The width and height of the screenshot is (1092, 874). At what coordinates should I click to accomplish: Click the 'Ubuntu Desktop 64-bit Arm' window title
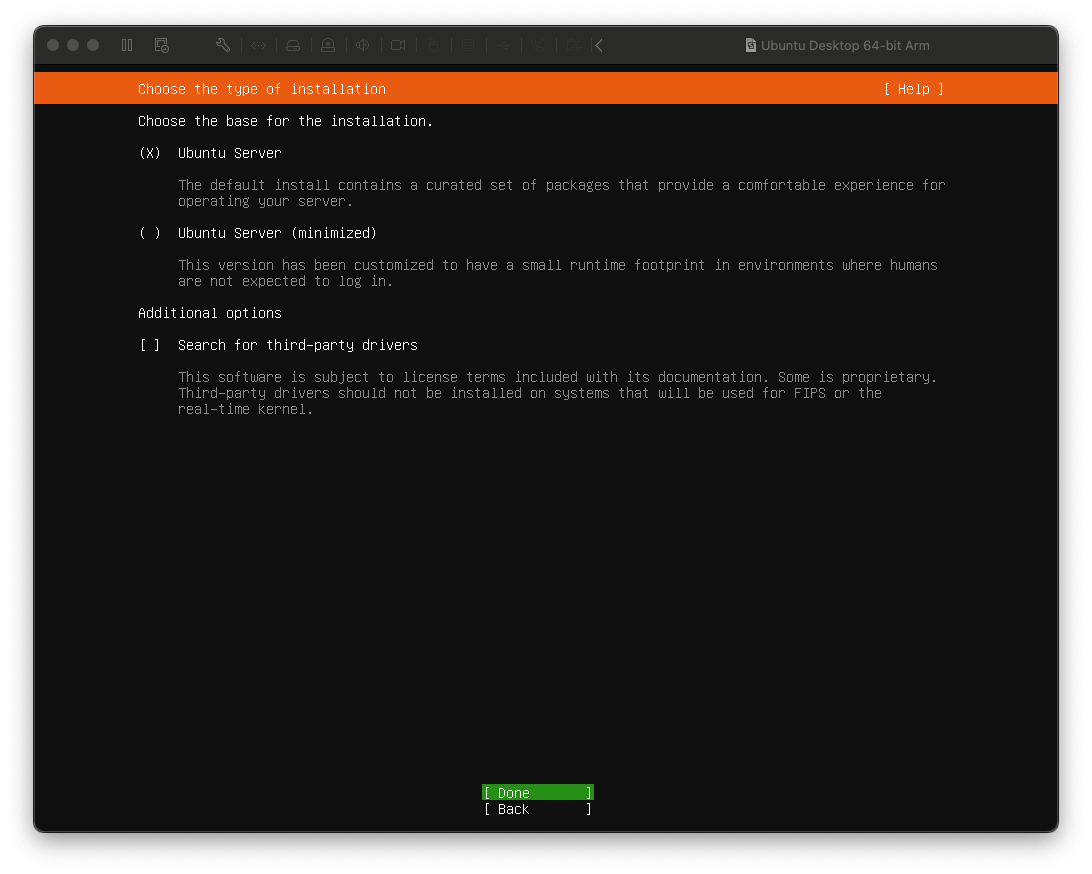(x=845, y=45)
